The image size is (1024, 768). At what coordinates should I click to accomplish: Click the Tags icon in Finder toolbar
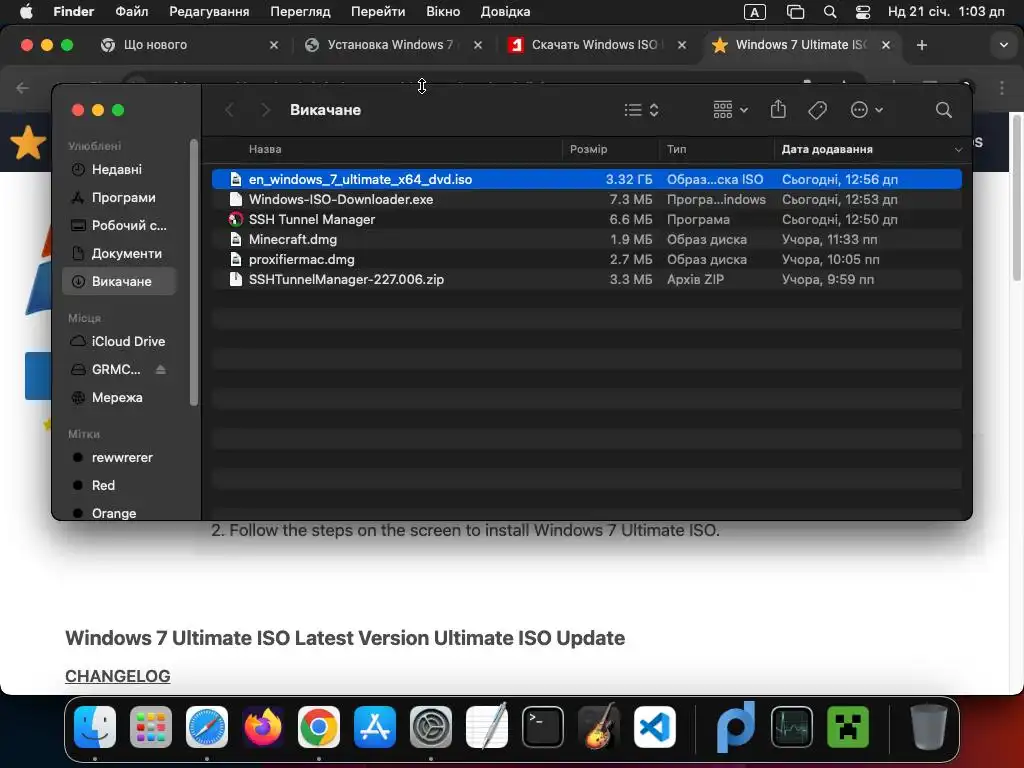click(817, 110)
